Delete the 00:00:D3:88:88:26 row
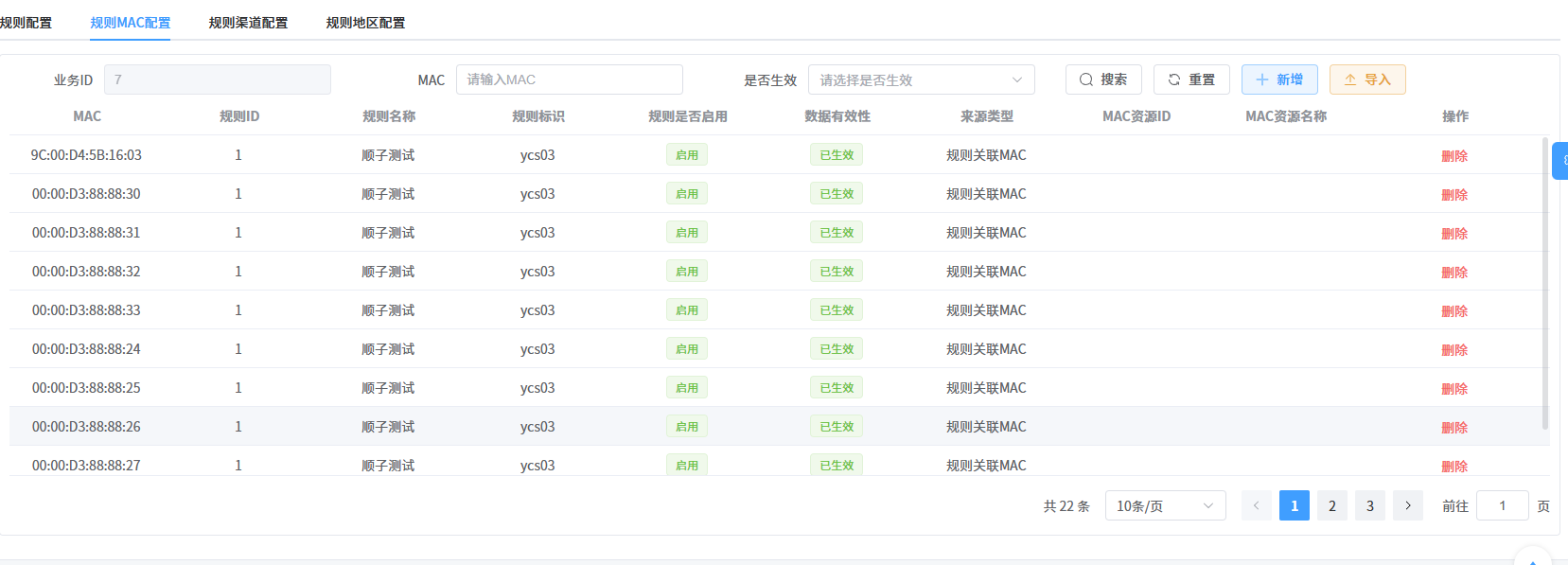The width and height of the screenshot is (1568, 565). pos(1454,428)
